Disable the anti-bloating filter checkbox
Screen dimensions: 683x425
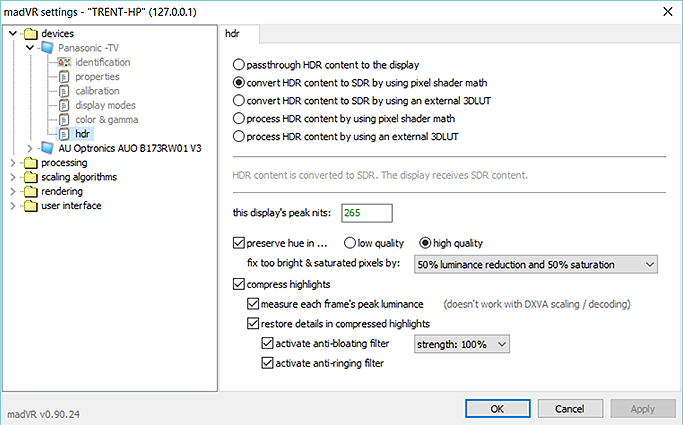click(267, 343)
